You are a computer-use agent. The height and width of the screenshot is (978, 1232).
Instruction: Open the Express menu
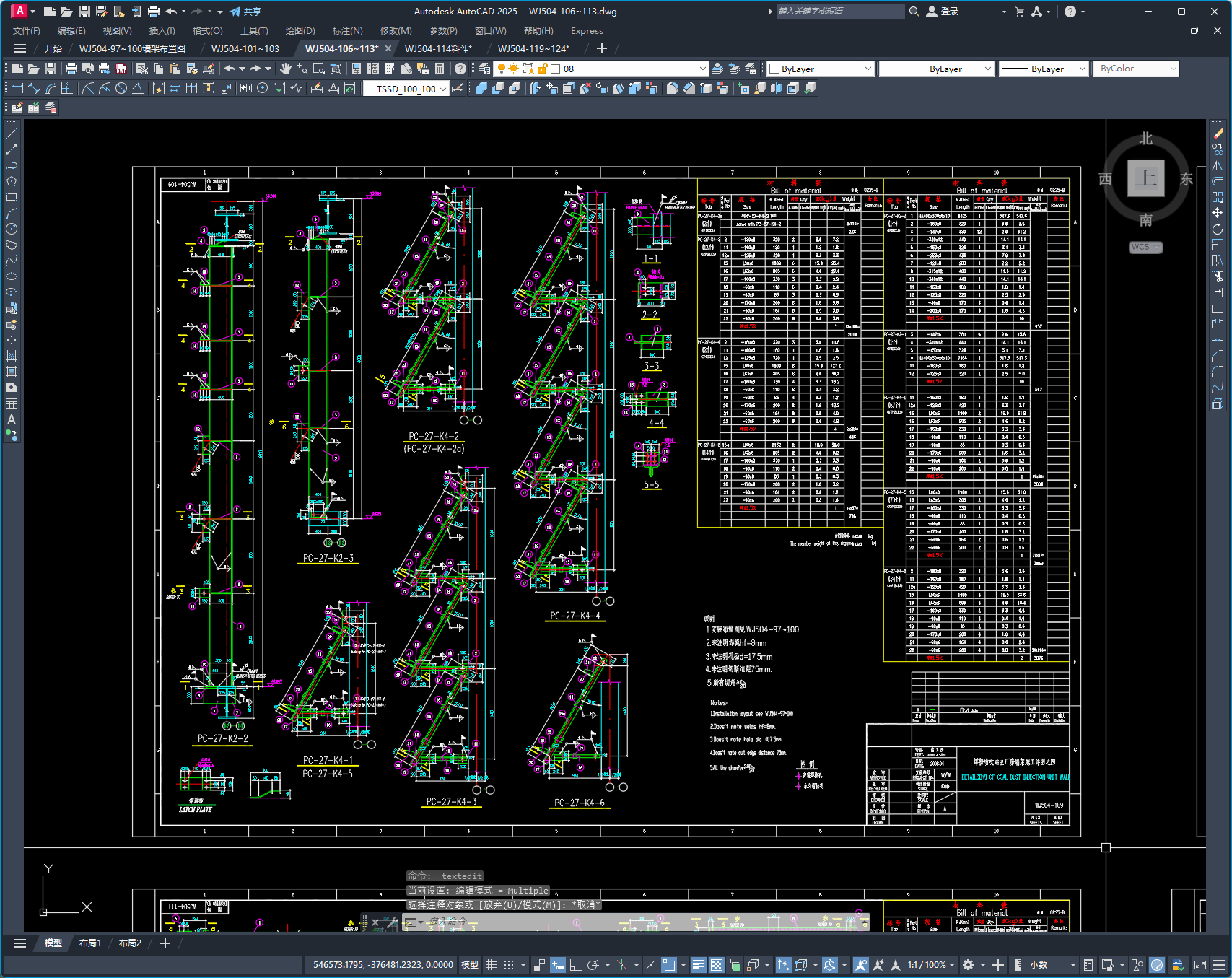(x=587, y=30)
